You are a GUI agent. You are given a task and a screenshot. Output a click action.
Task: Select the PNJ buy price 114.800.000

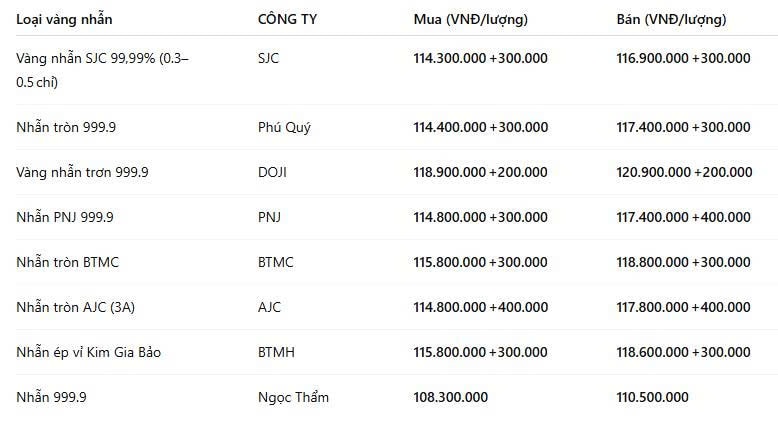coord(450,217)
